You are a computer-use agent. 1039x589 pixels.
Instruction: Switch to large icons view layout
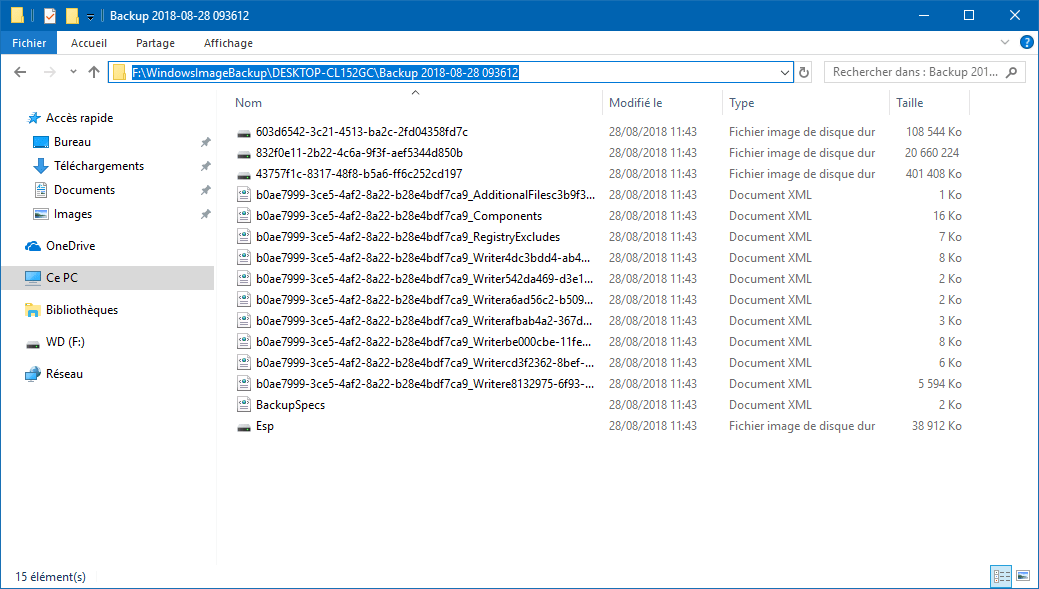point(1023,576)
